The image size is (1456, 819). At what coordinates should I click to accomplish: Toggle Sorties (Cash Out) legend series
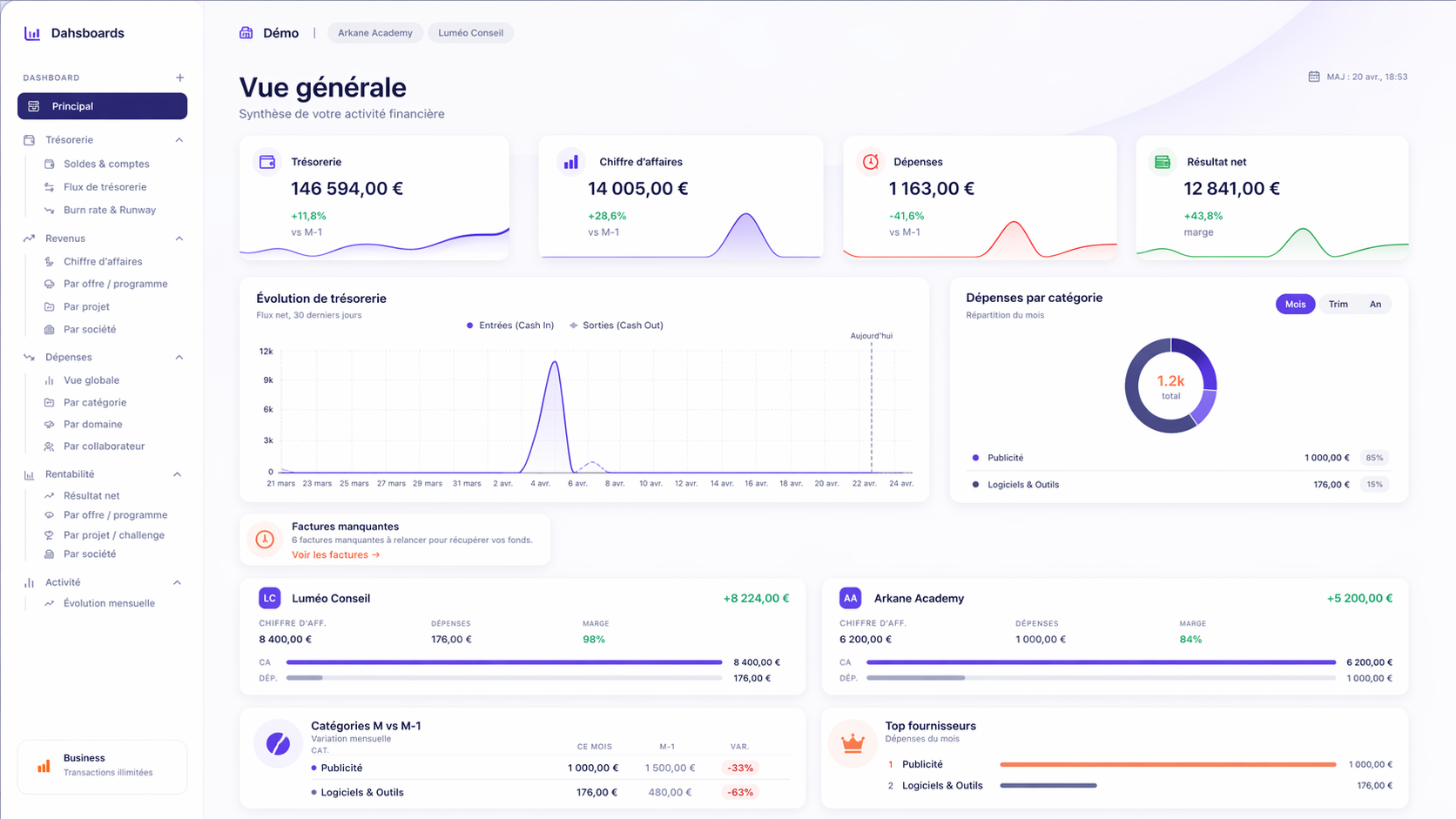coord(617,326)
